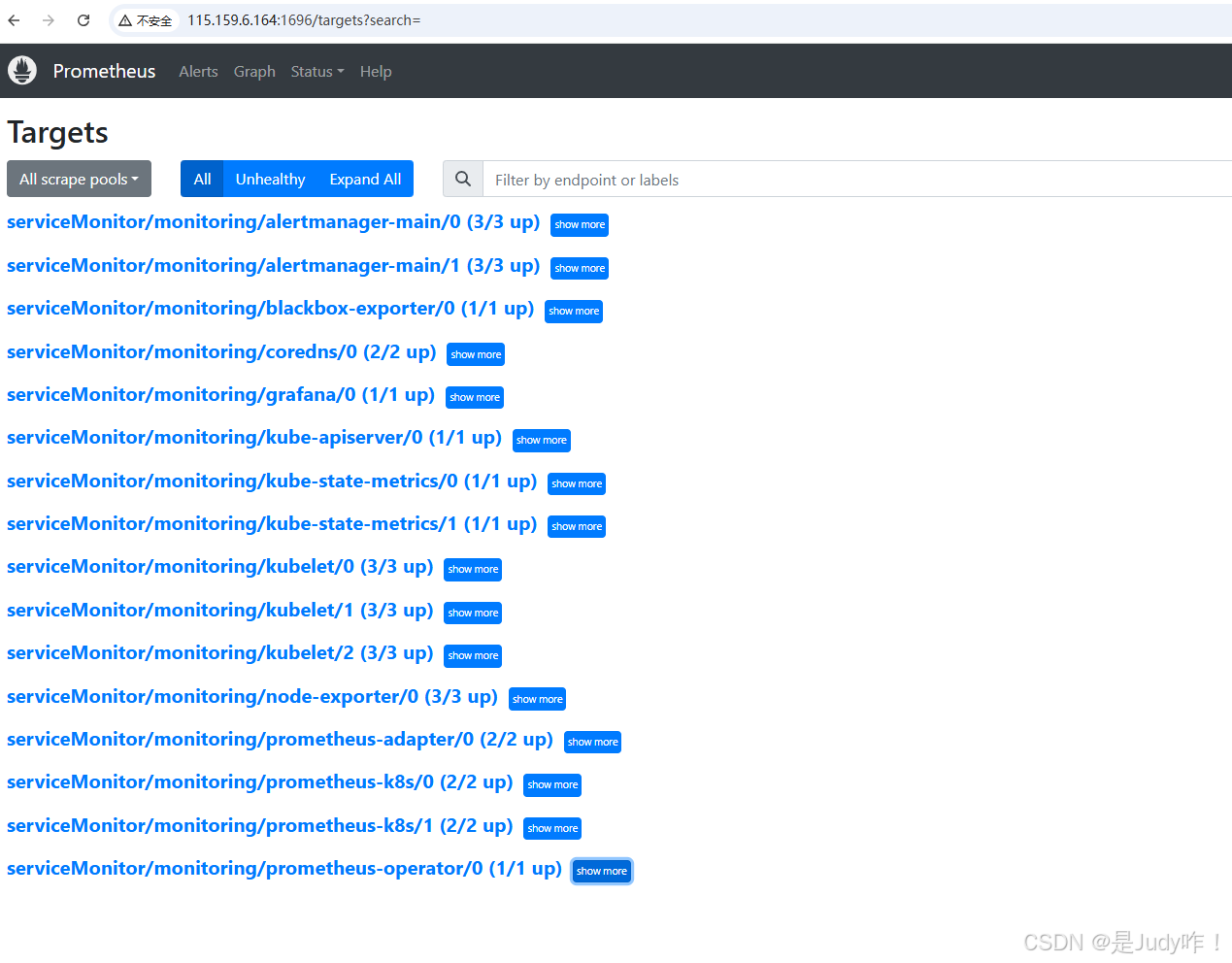Open the prometheus-k8s/1 scrape pool link
The width and height of the screenshot is (1232, 963).
pos(259,826)
